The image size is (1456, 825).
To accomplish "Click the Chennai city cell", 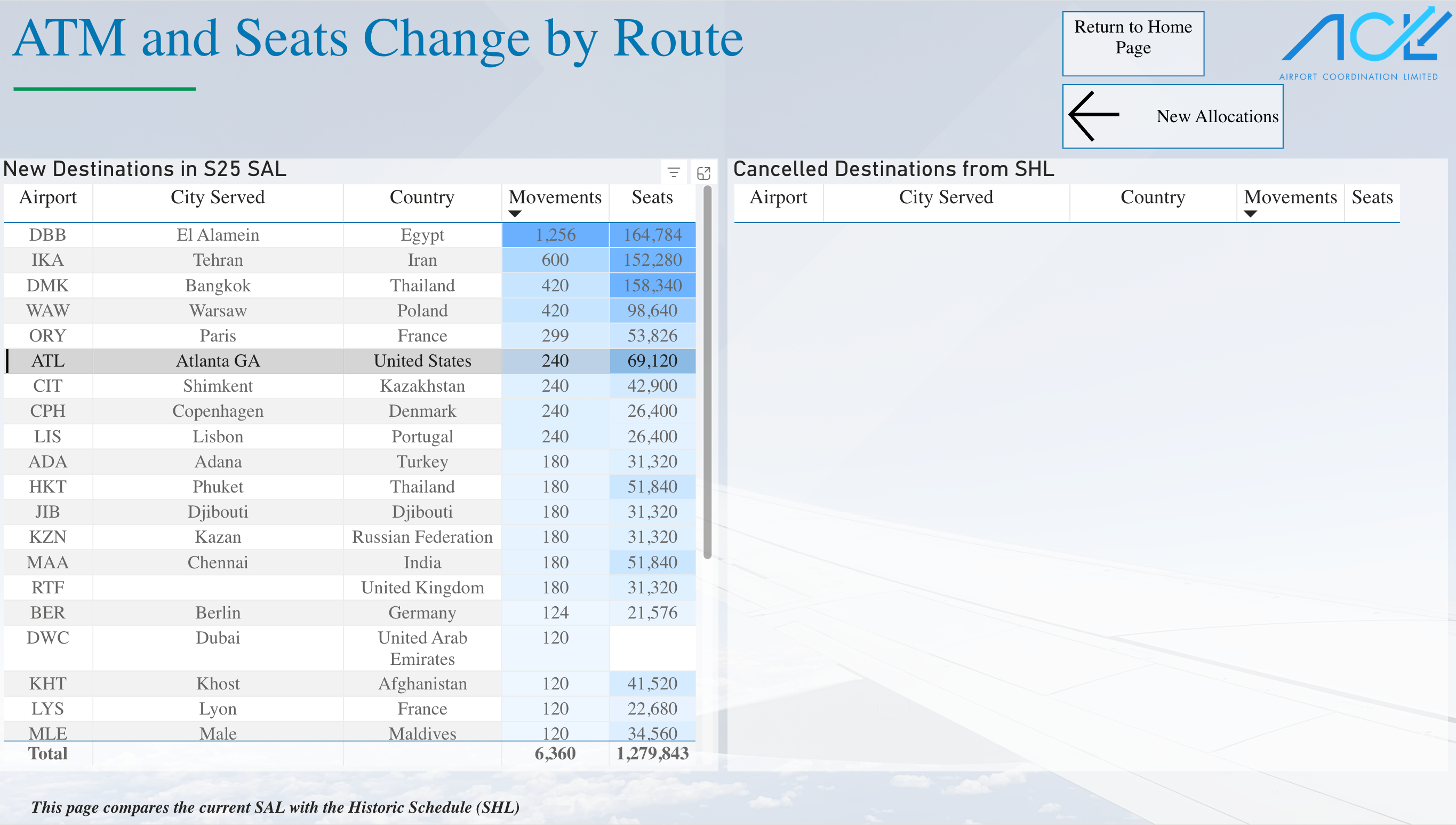I will 218,562.
